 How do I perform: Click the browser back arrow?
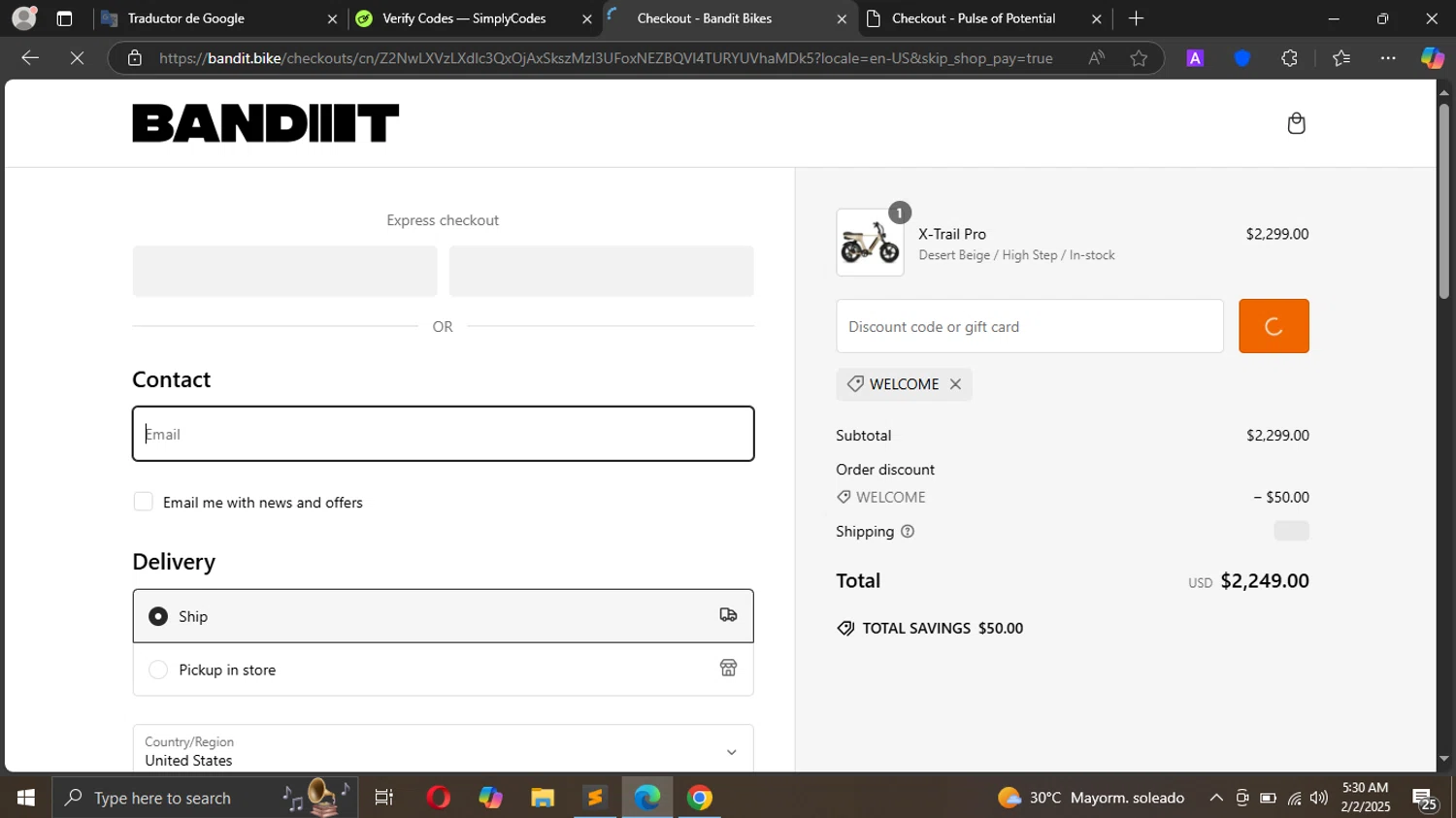click(x=30, y=58)
